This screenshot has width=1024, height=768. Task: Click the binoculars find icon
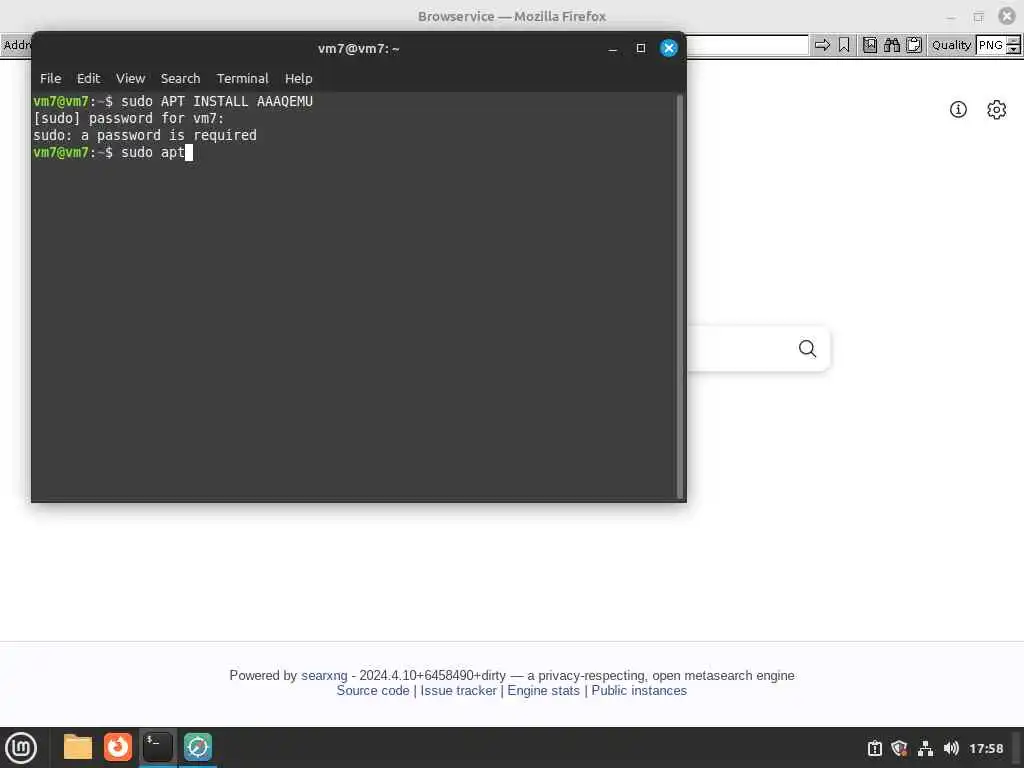892,45
